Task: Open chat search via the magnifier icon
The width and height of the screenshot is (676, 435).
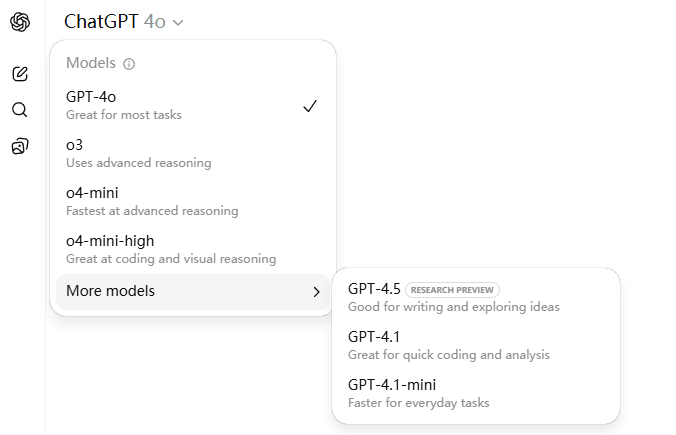Action: click(x=20, y=110)
